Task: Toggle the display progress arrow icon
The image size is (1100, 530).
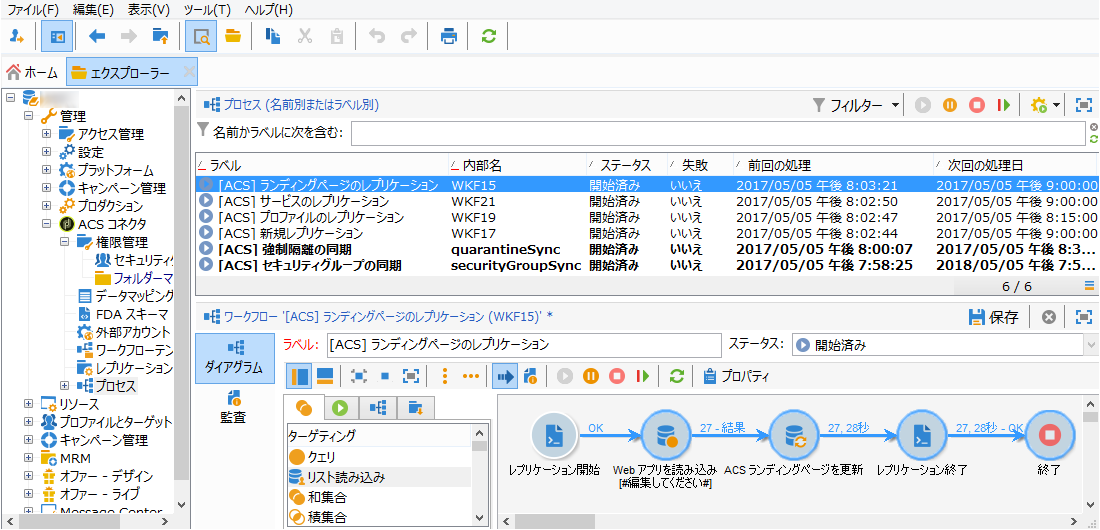Action: tap(505, 376)
